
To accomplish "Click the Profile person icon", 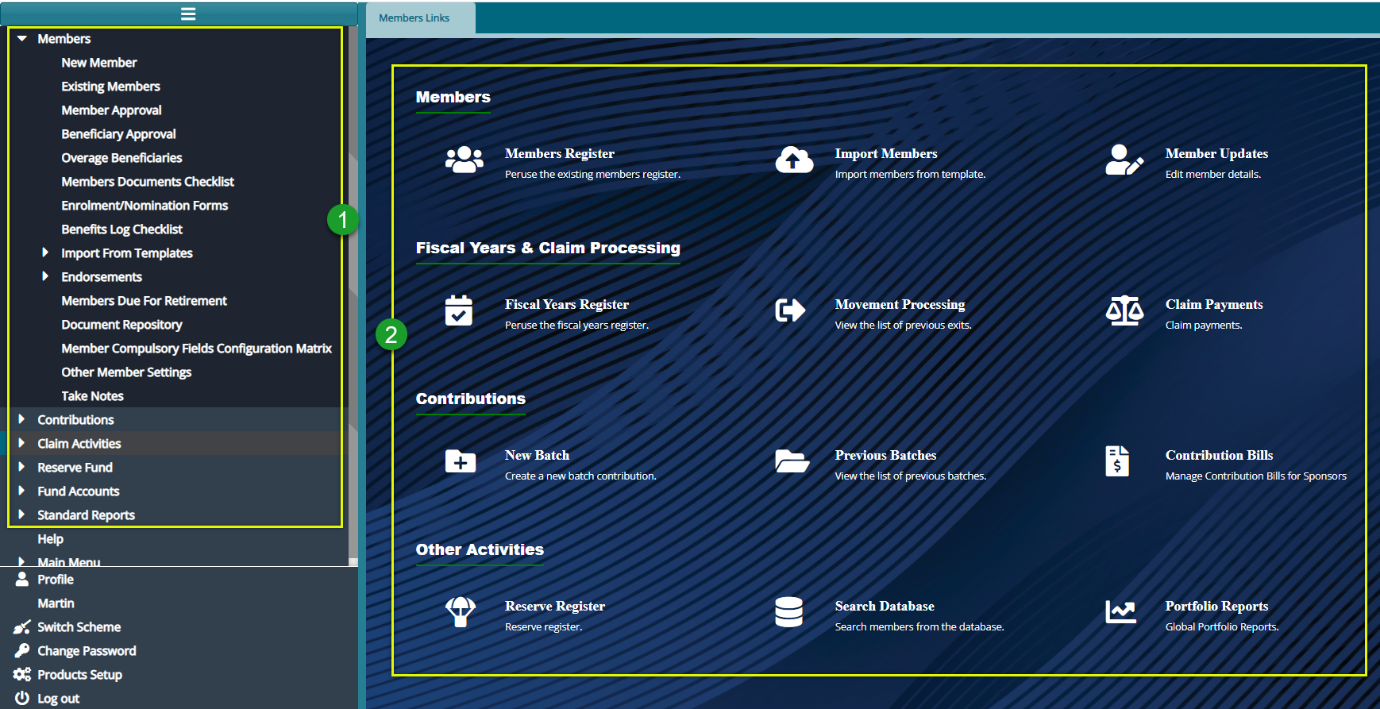I will click(x=22, y=579).
